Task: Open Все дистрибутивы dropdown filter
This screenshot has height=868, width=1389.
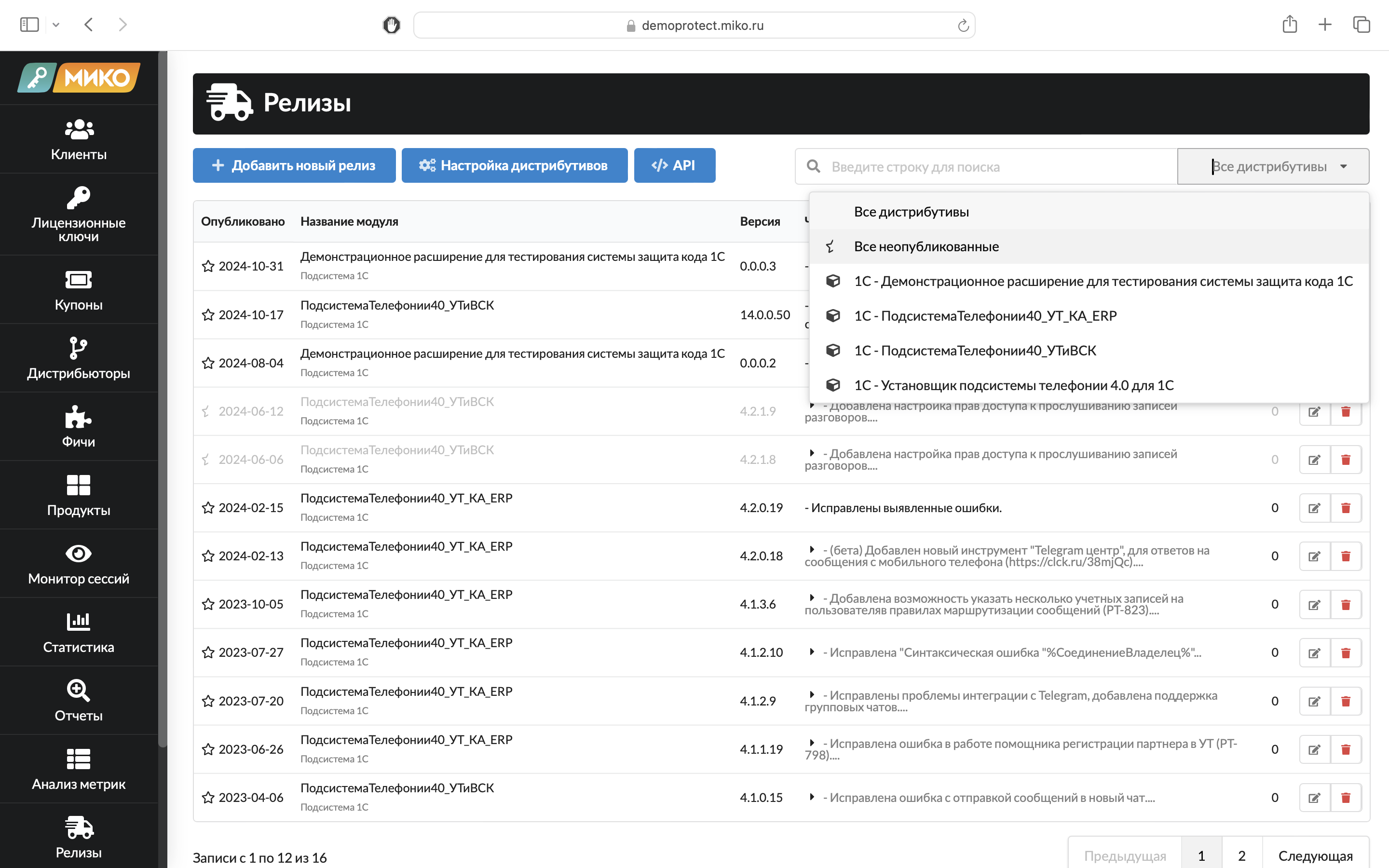Action: [1273, 166]
